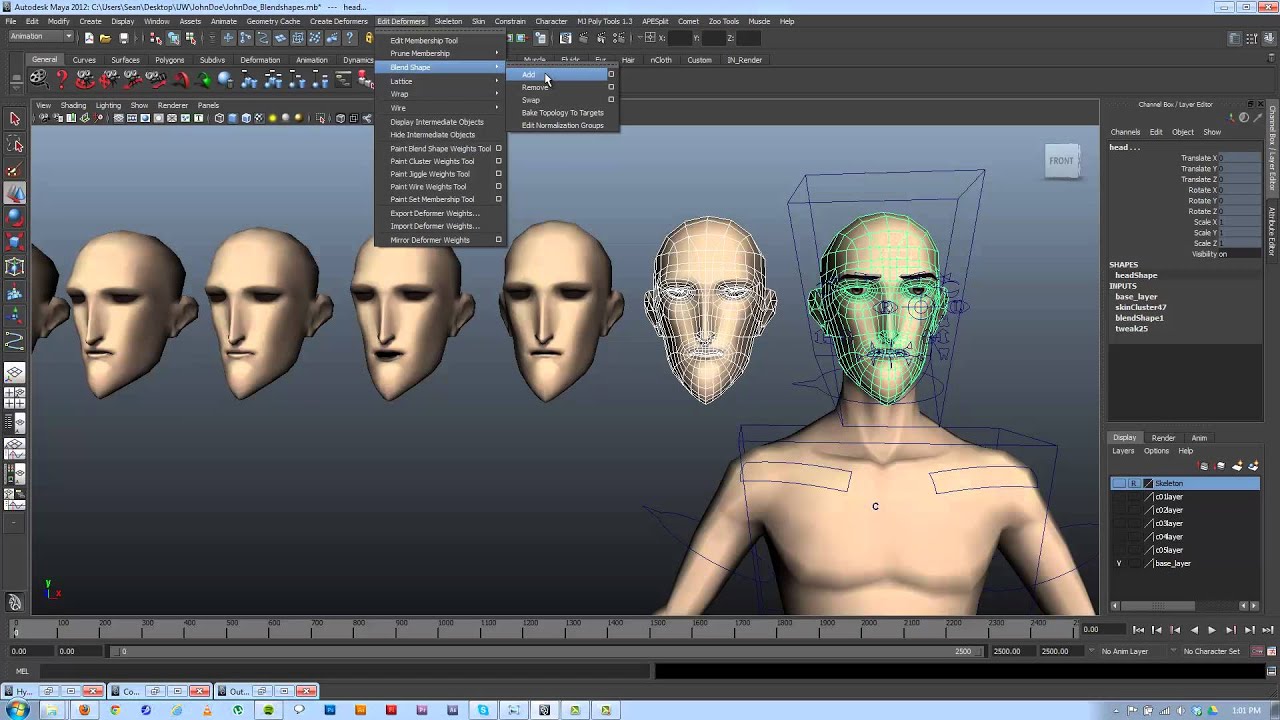
Task: Pick the Scale tool icon
Action: (x=15, y=243)
